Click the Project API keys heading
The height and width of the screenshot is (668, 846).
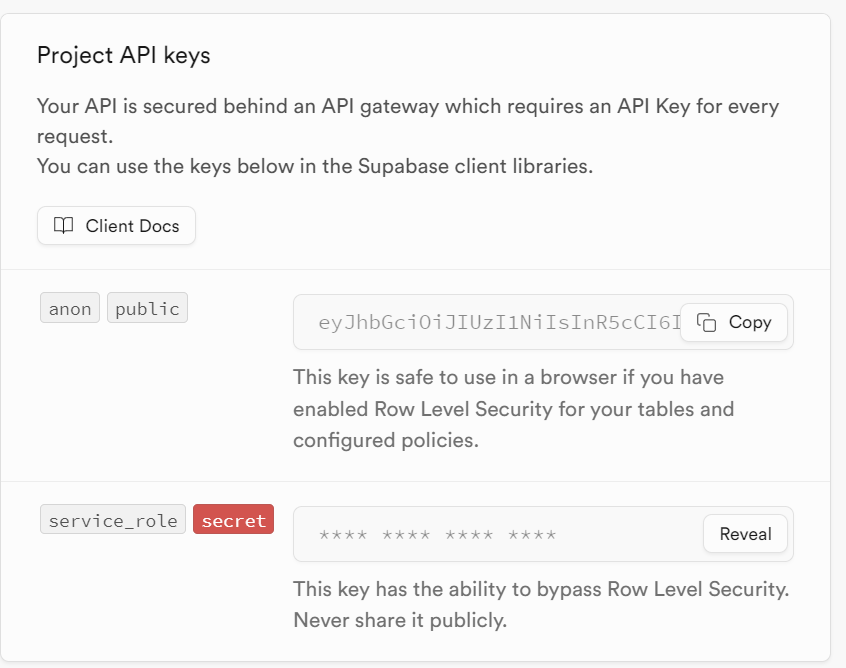coord(124,56)
